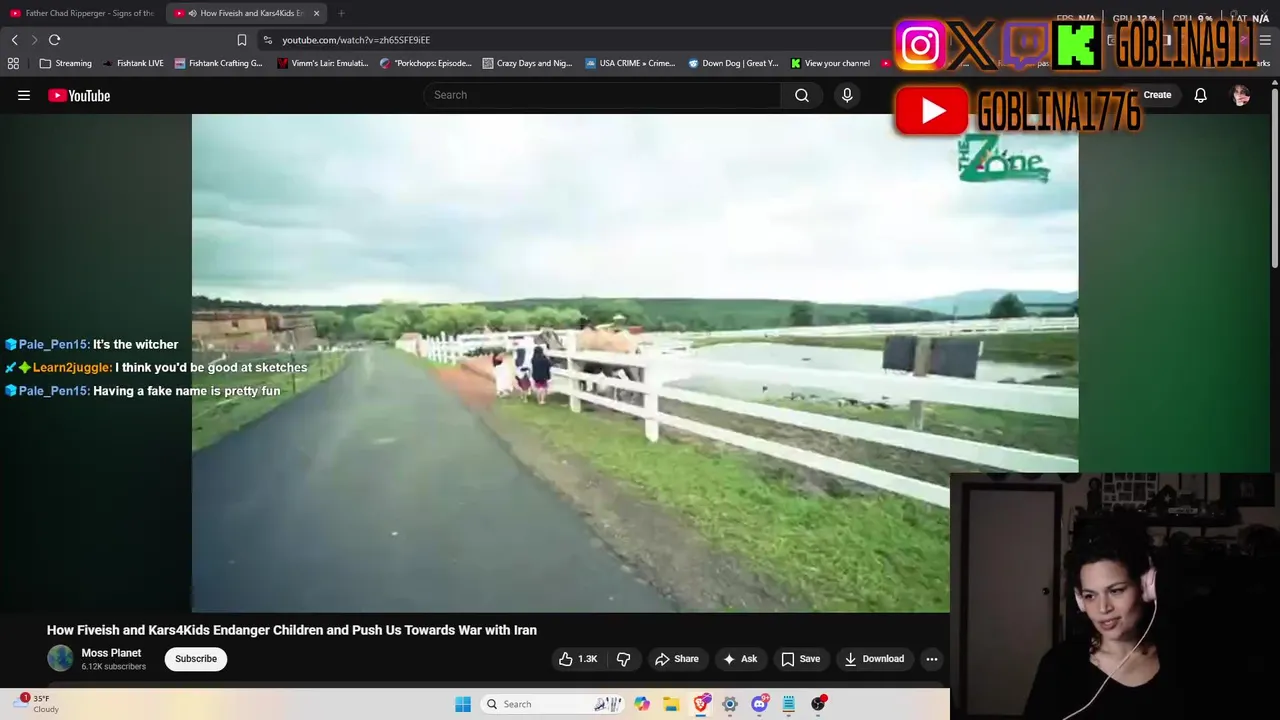Switch to Brave browser taskbar icon
The width and height of the screenshot is (1280, 720).
tap(701, 704)
